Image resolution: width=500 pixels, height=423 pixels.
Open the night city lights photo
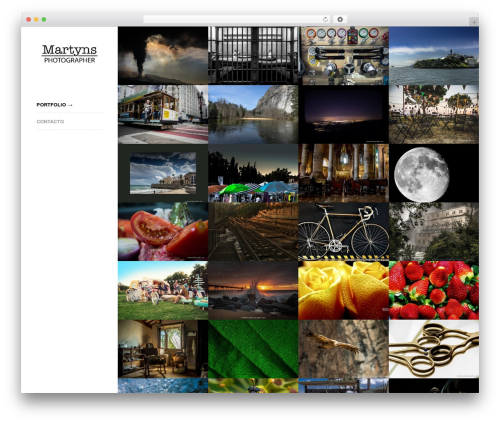point(344,114)
